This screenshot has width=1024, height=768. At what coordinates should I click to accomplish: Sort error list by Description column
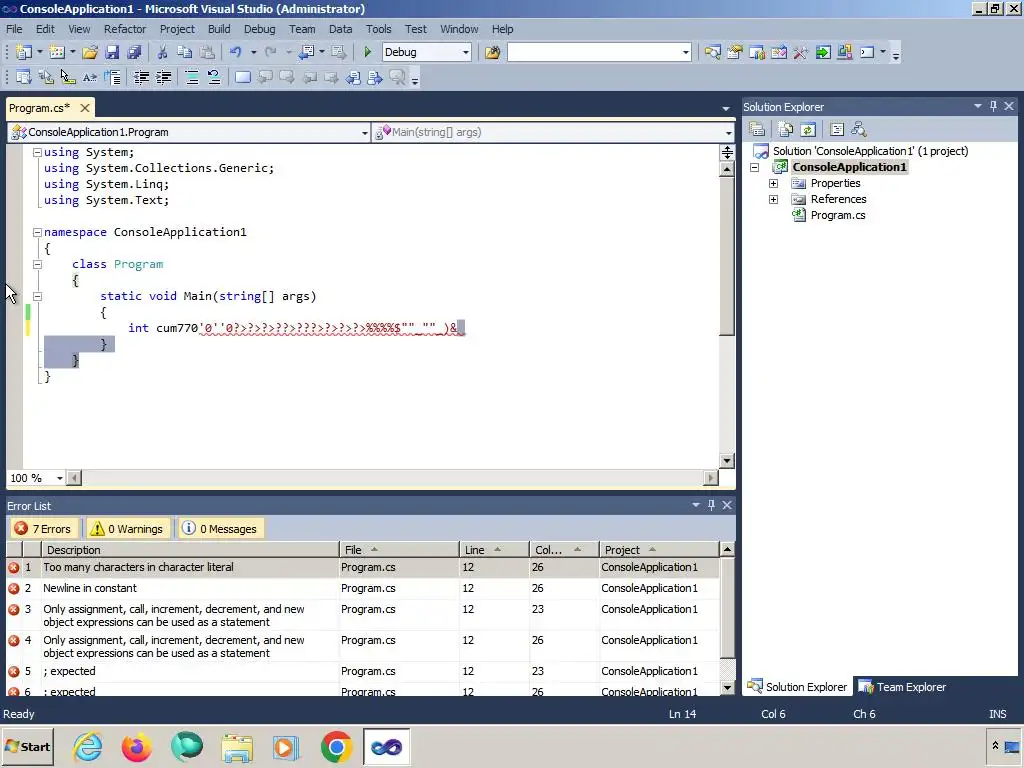click(x=189, y=550)
